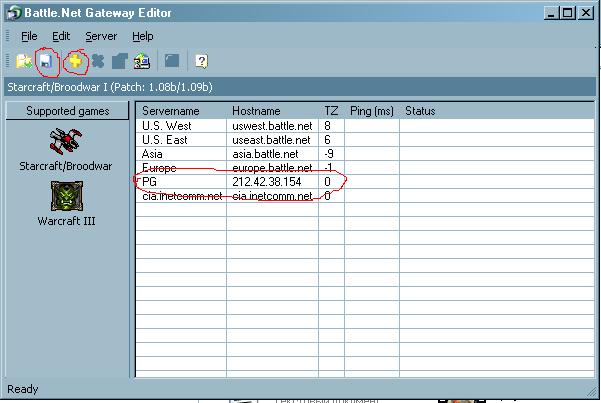Click the europe.battle.net hostname cell
The width and height of the screenshot is (601, 403).
pos(273,168)
